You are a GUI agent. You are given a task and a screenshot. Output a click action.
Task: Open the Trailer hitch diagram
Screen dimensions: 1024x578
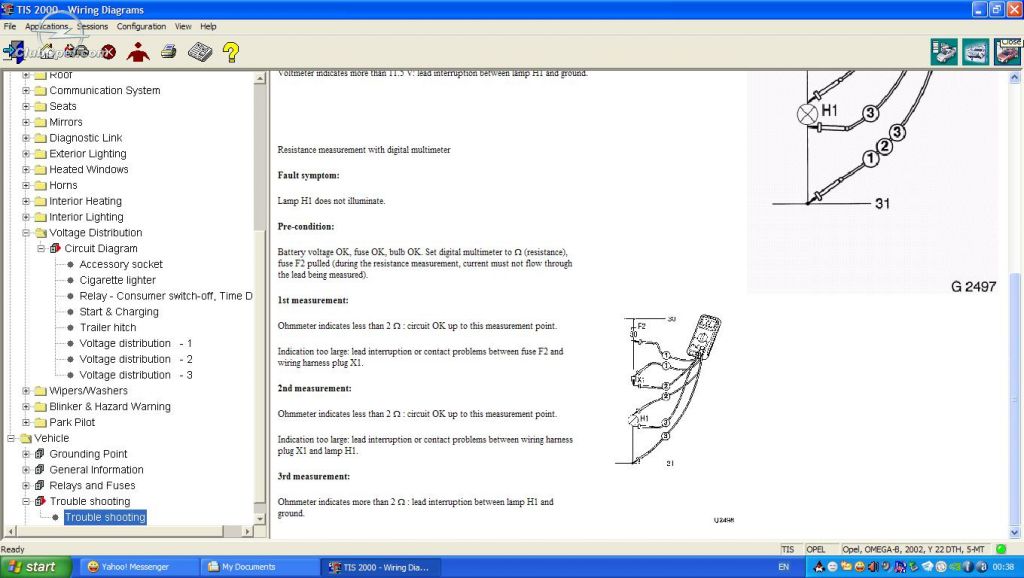pyautogui.click(x=108, y=328)
